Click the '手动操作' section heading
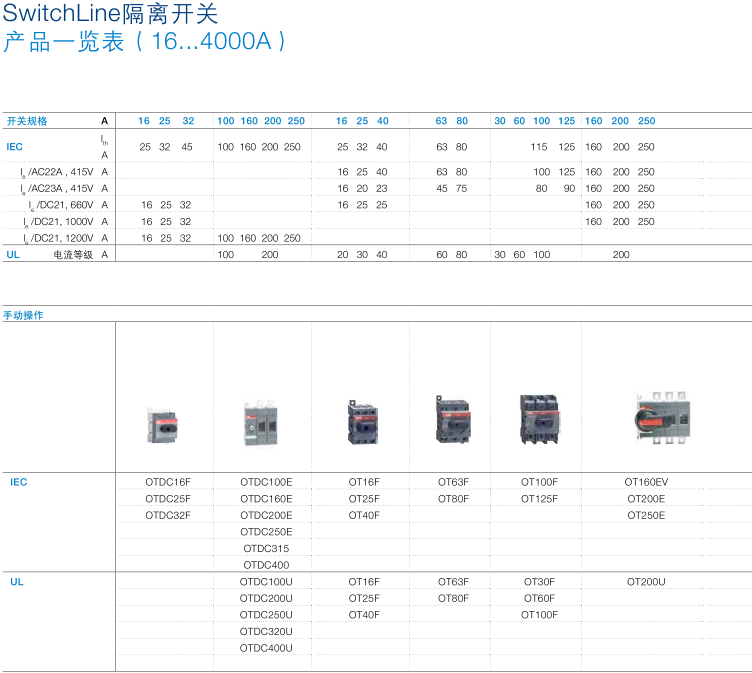This screenshot has width=752, height=673. (x=23, y=315)
